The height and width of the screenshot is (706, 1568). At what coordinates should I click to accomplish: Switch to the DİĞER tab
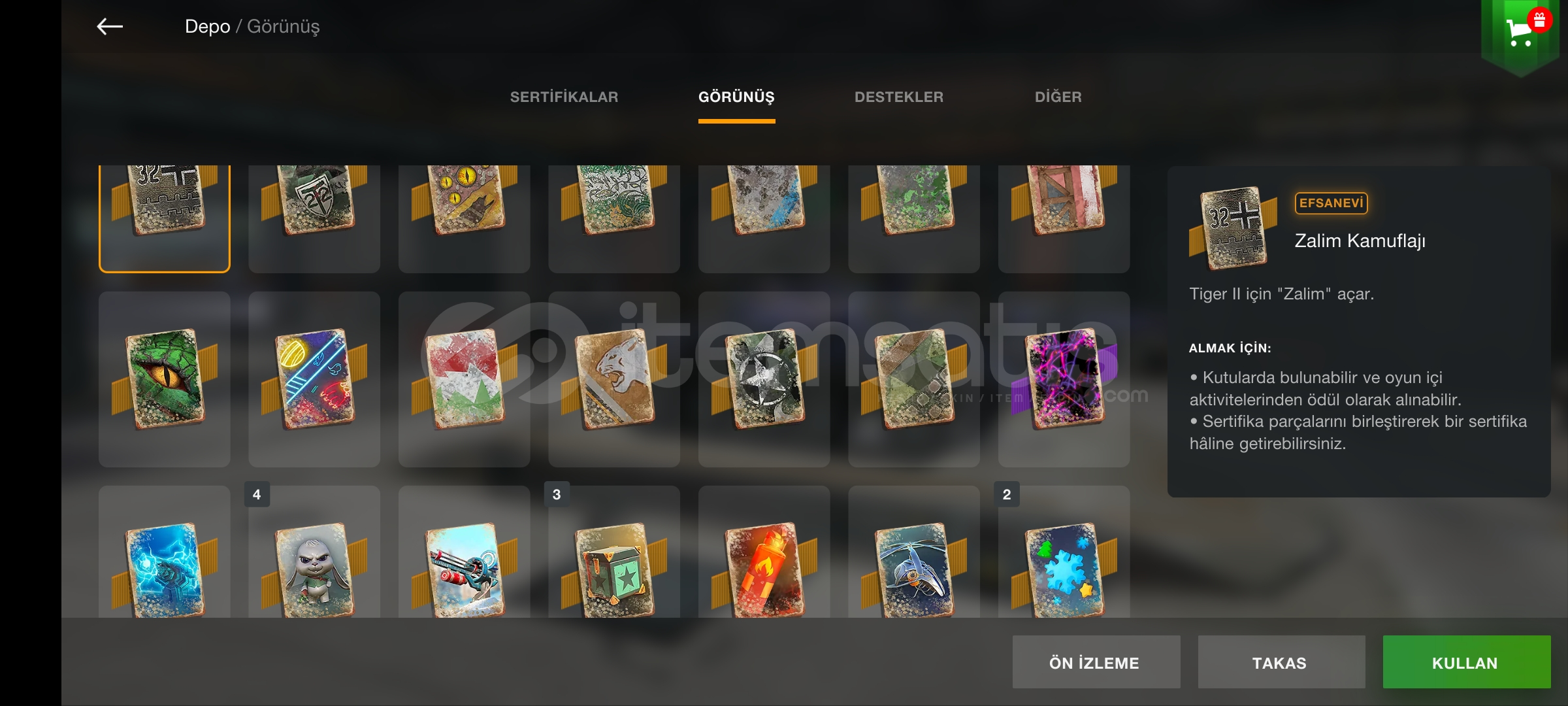[x=1058, y=97]
